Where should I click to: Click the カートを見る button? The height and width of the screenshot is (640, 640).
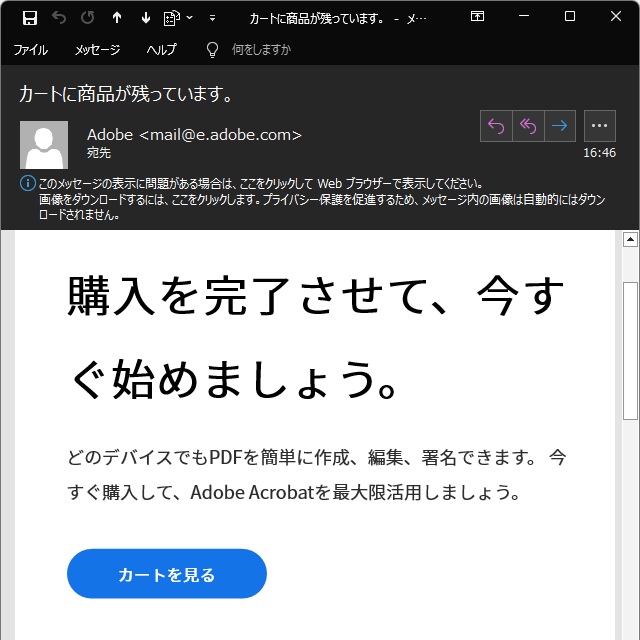[x=167, y=573]
